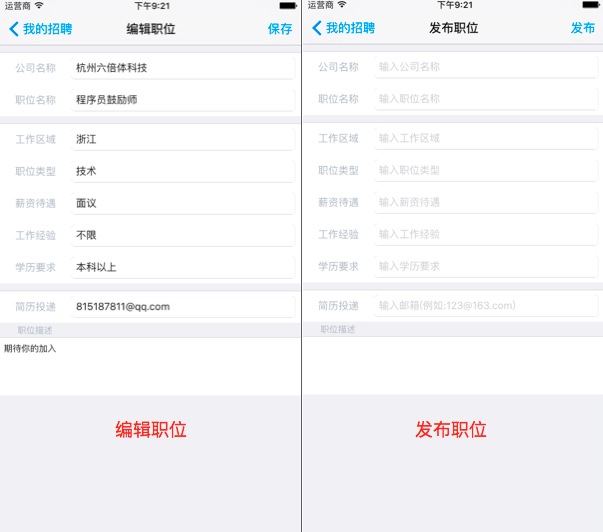603x532 pixels.
Task: Click the 发布 publish button
Action: coord(582,28)
